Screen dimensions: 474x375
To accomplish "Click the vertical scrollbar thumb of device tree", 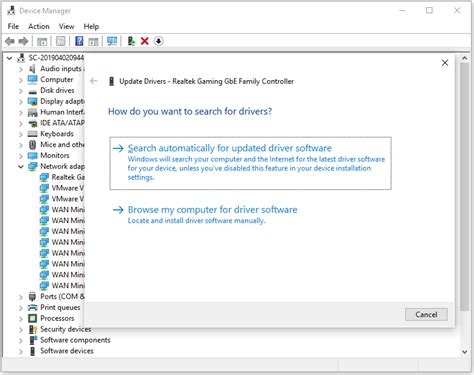I will 464,187.
